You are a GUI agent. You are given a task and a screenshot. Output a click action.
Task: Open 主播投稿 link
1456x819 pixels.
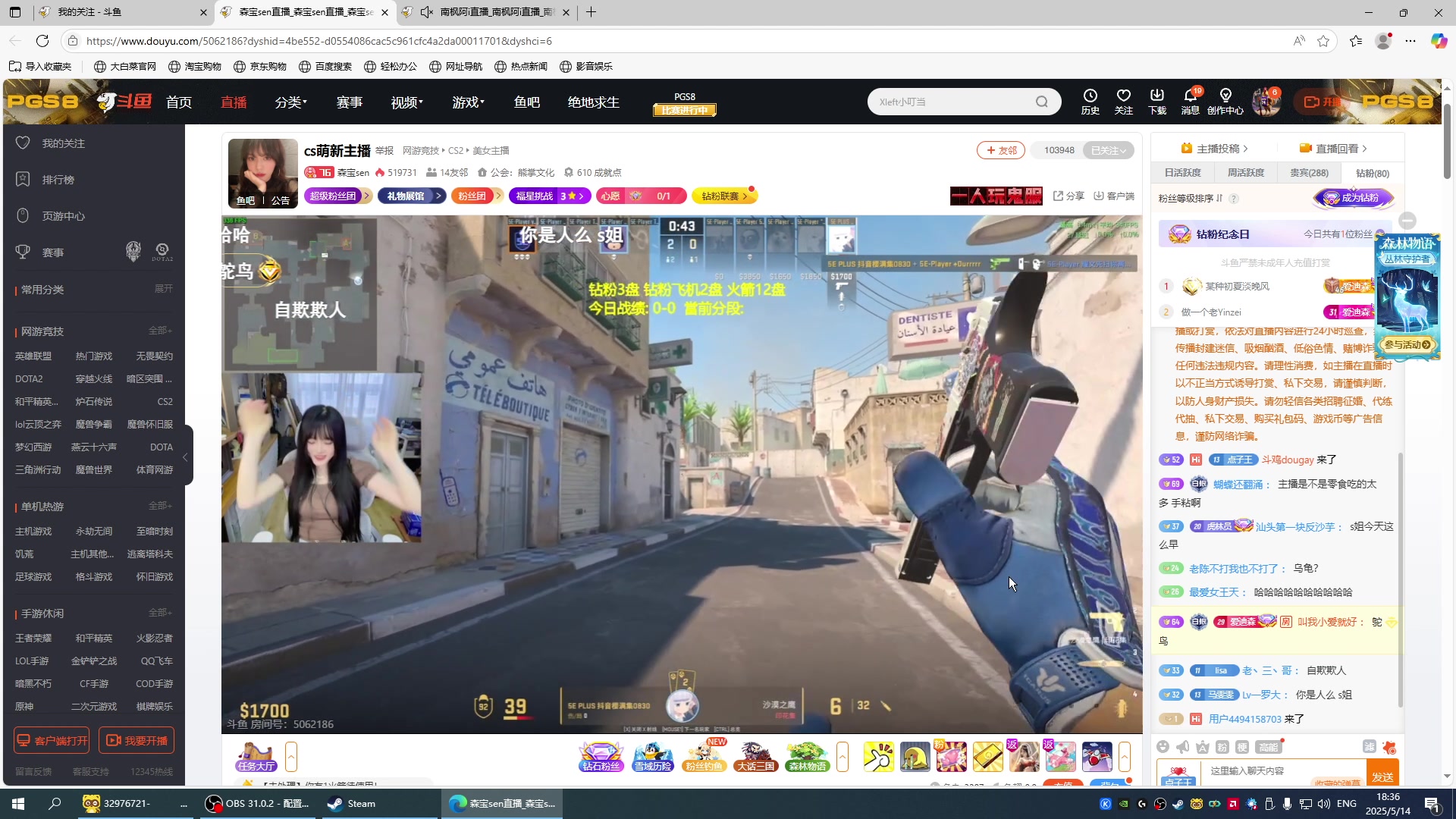pyautogui.click(x=1213, y=149)
